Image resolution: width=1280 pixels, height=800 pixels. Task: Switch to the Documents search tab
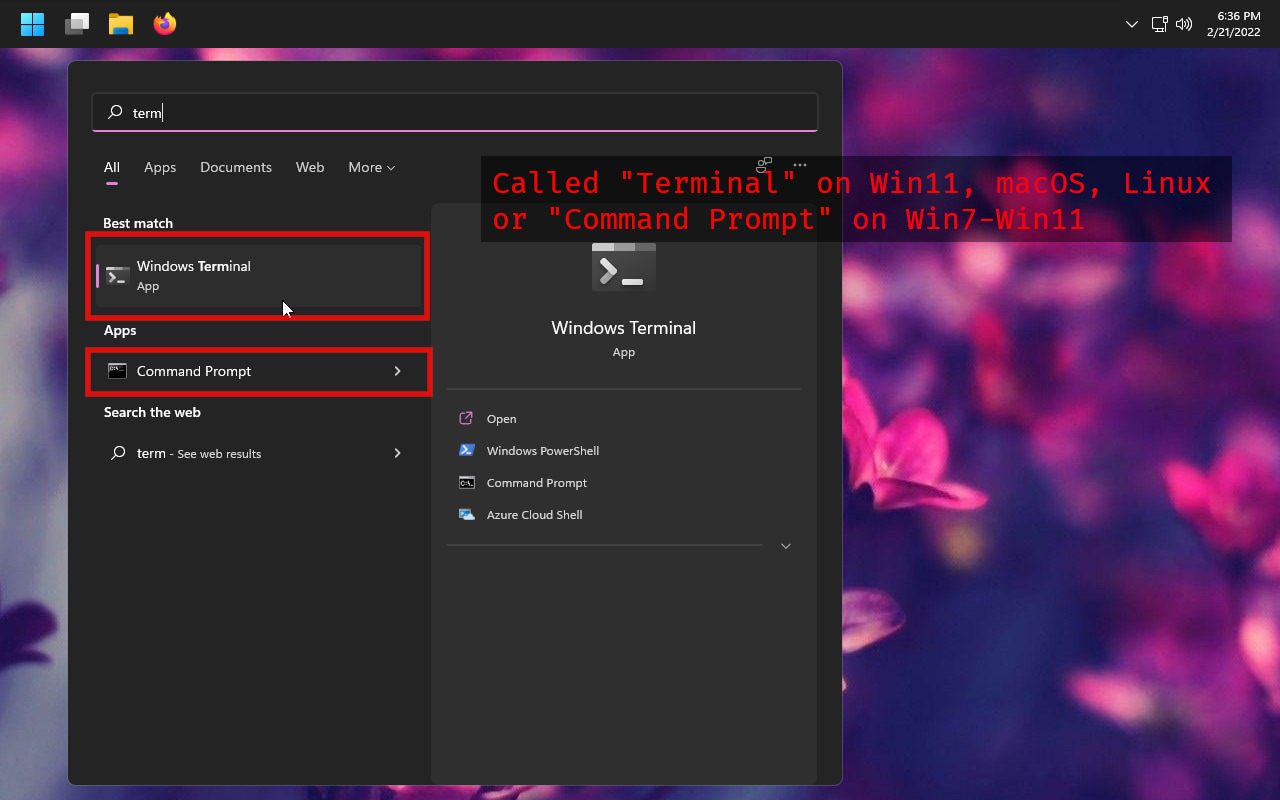click(x=236, y=167)
